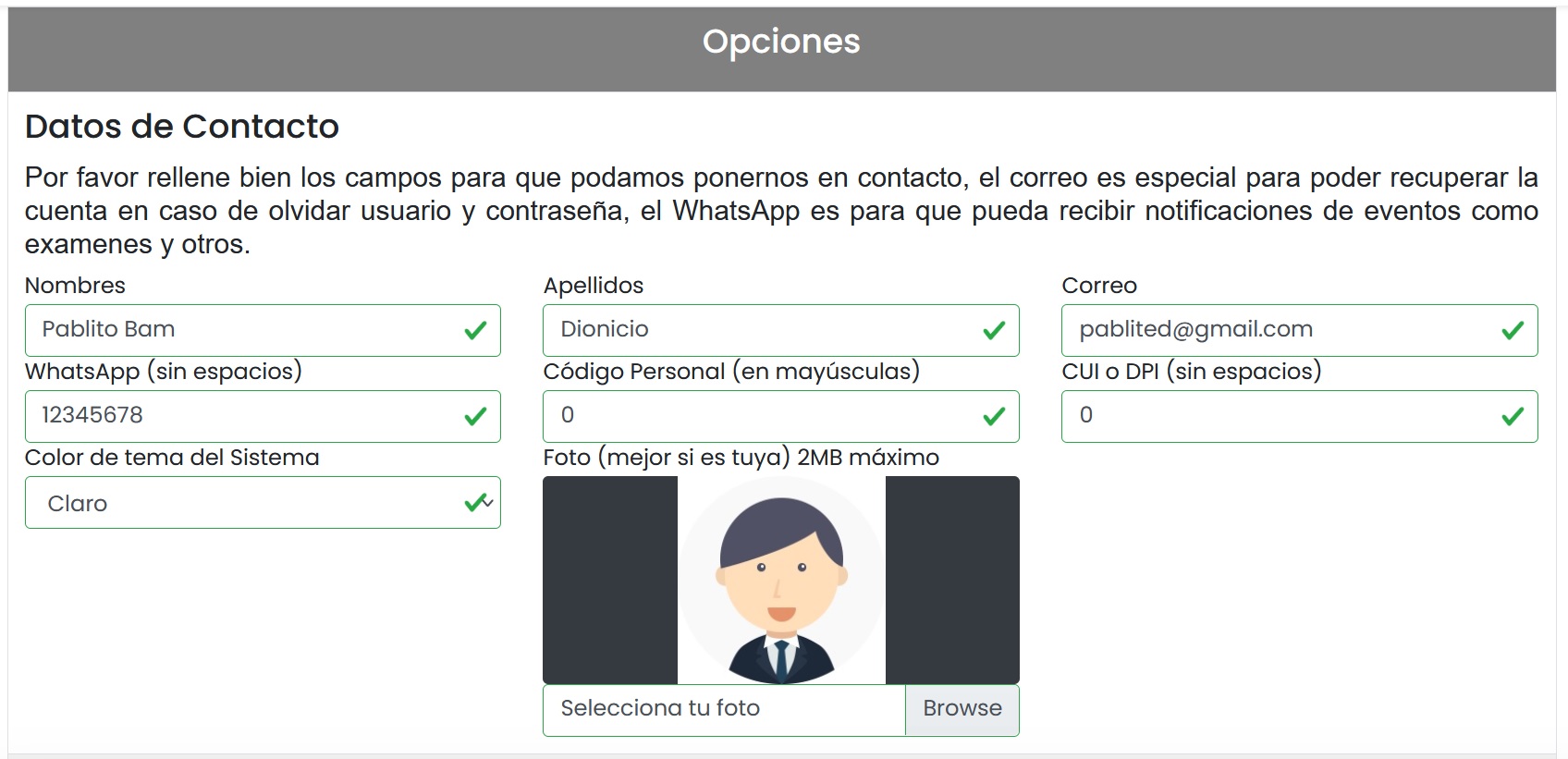Click the CUI o DPI input field

tap(1300, 416)
